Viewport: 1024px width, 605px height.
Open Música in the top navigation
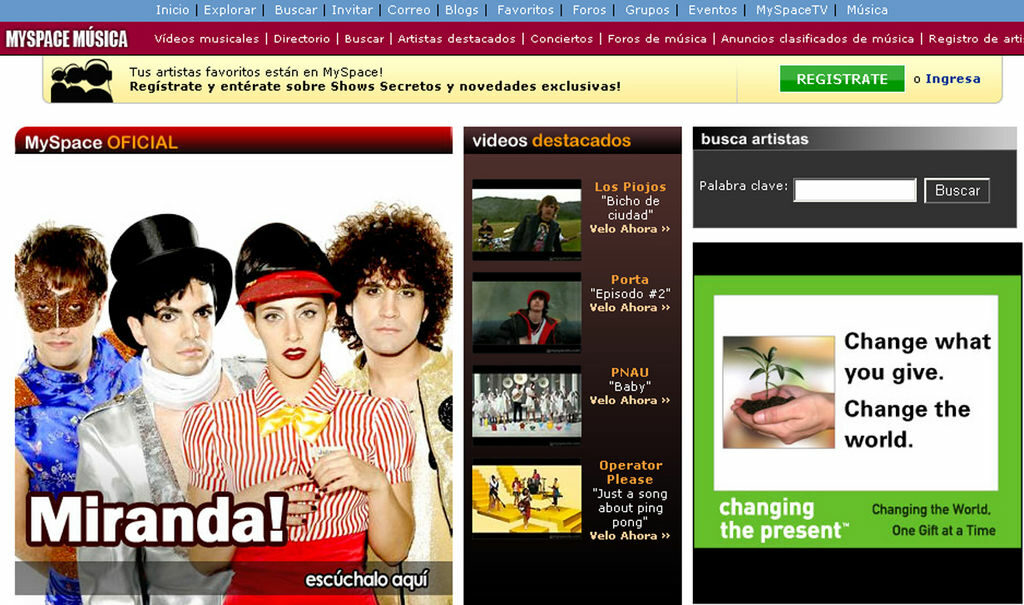coord(867,10)
